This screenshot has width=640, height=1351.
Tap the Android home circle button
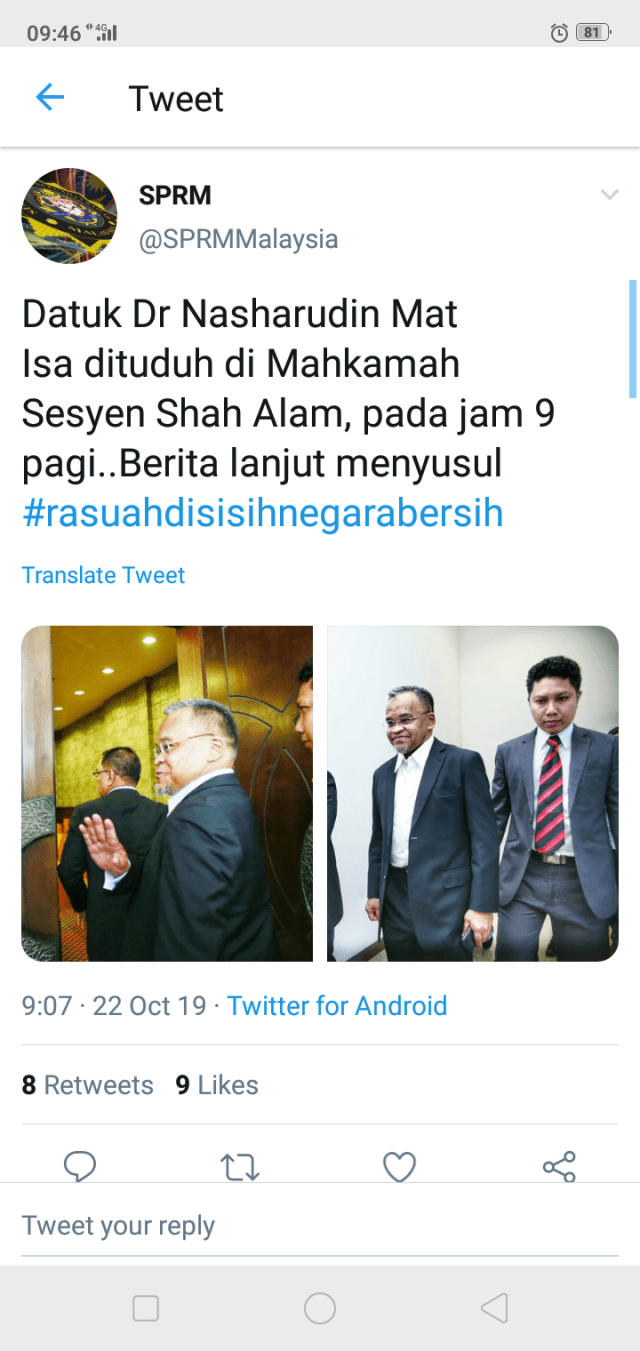click(320, 1308)
